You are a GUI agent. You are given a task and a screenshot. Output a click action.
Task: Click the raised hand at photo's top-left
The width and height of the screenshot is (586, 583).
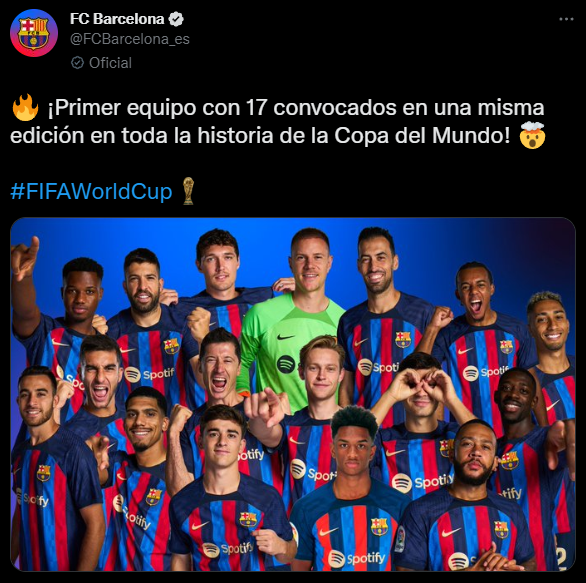24,257
